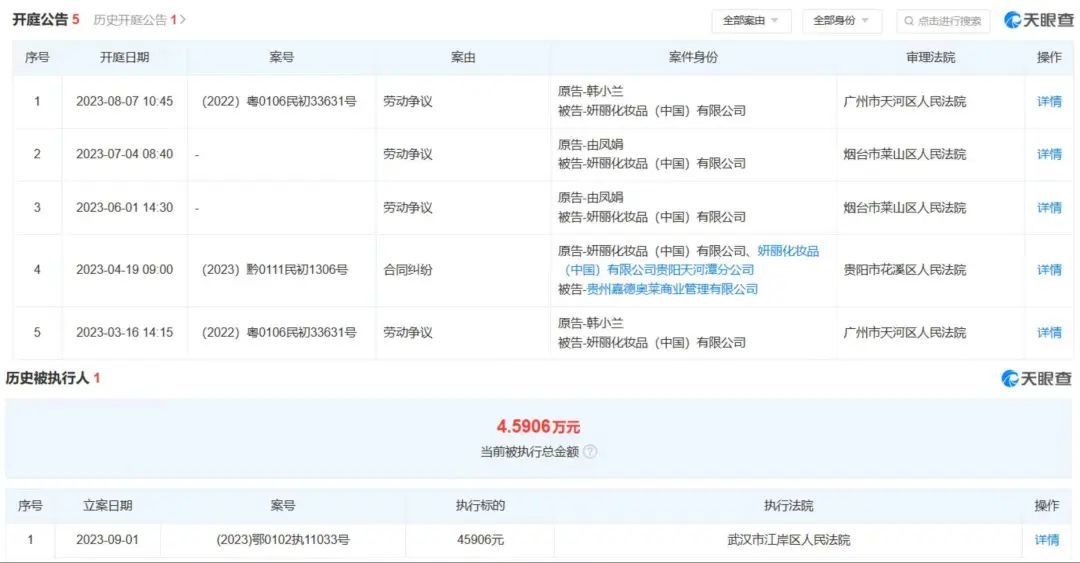Click 原告-由凤娟 in row 3
This screenshot has width=1080, height=563.
(590, 198)
